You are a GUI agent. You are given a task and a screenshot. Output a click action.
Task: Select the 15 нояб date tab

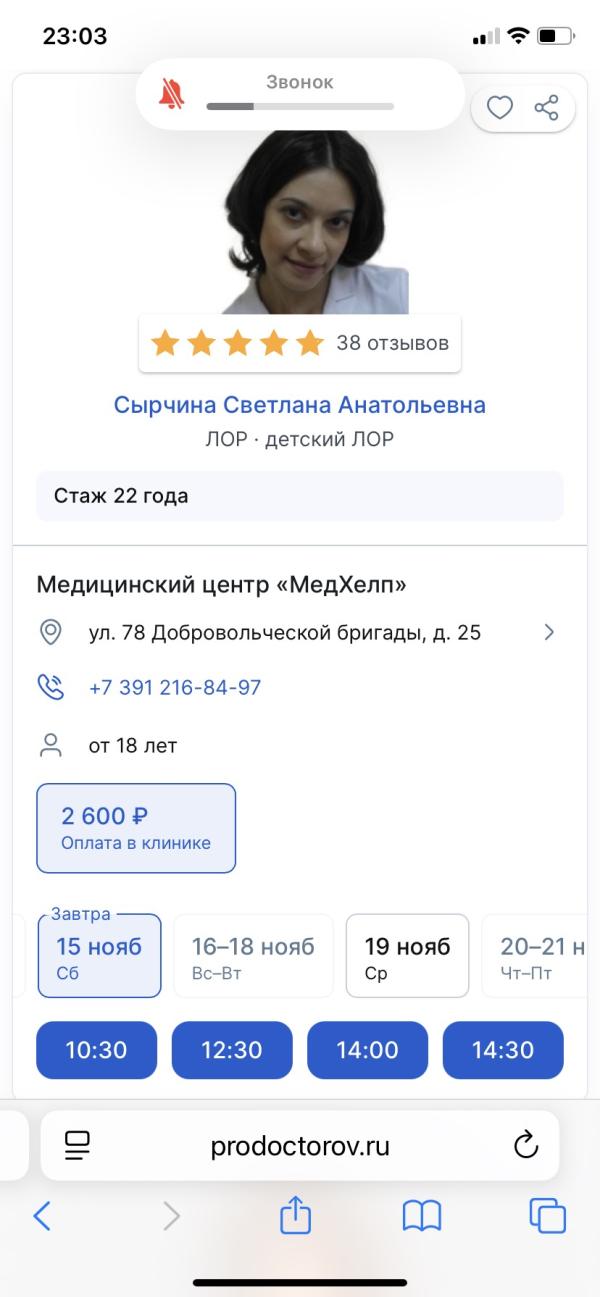pos(99,956)
